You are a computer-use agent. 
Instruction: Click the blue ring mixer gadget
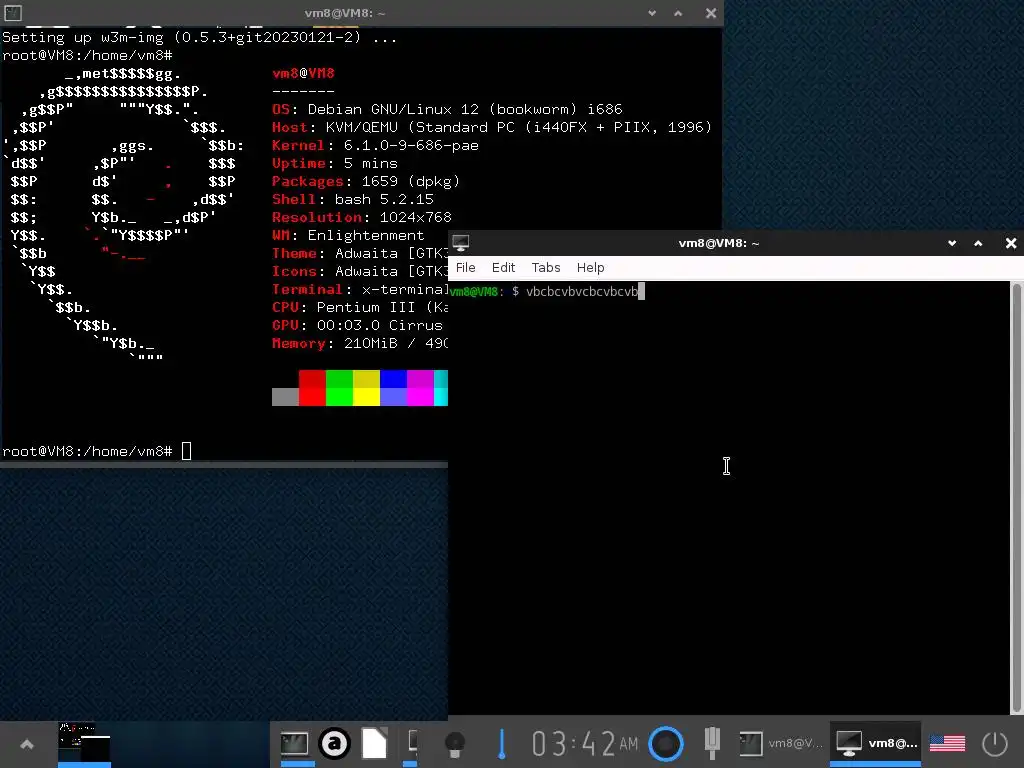point(665,743)
